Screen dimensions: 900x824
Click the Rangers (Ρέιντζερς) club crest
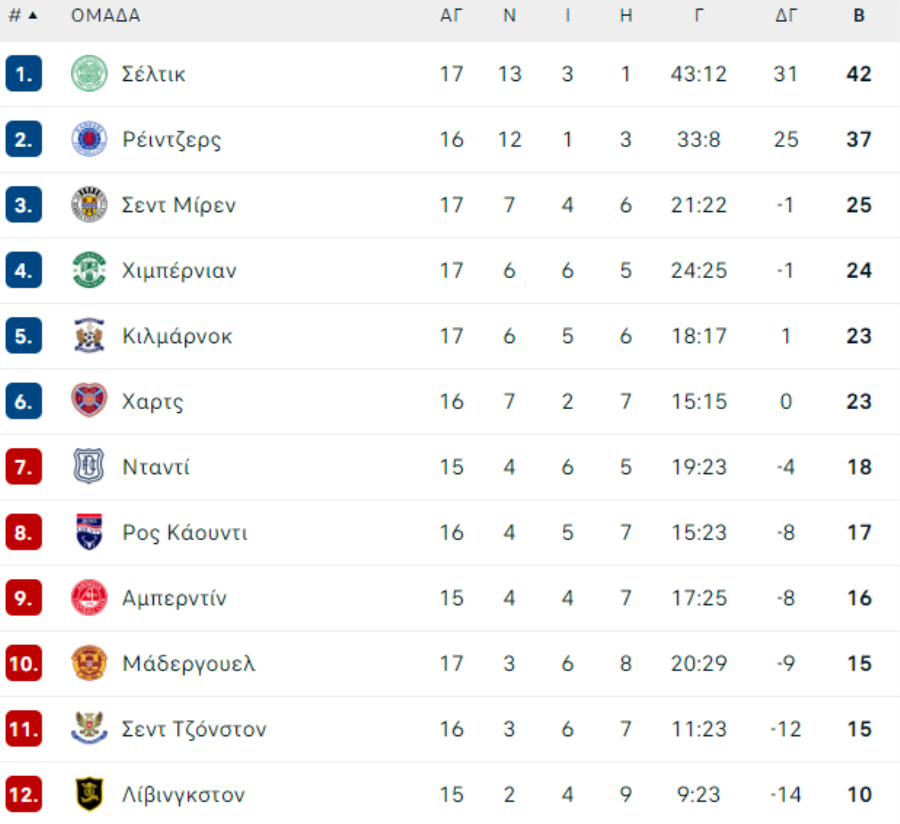coord(89,139)
